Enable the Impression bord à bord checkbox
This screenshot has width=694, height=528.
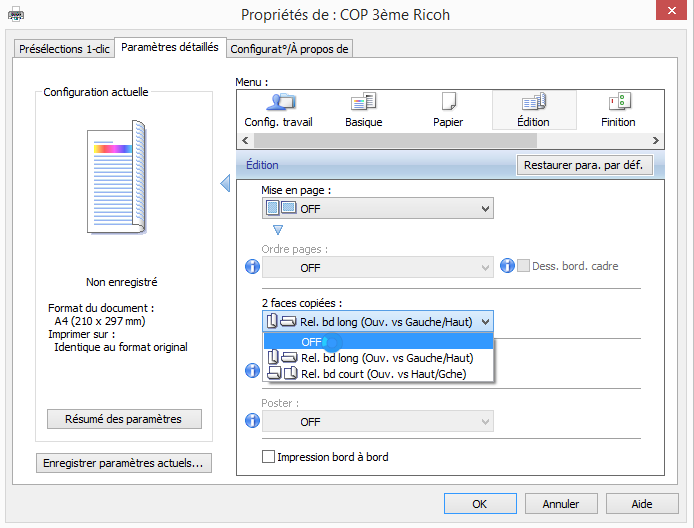coord(268,457)
